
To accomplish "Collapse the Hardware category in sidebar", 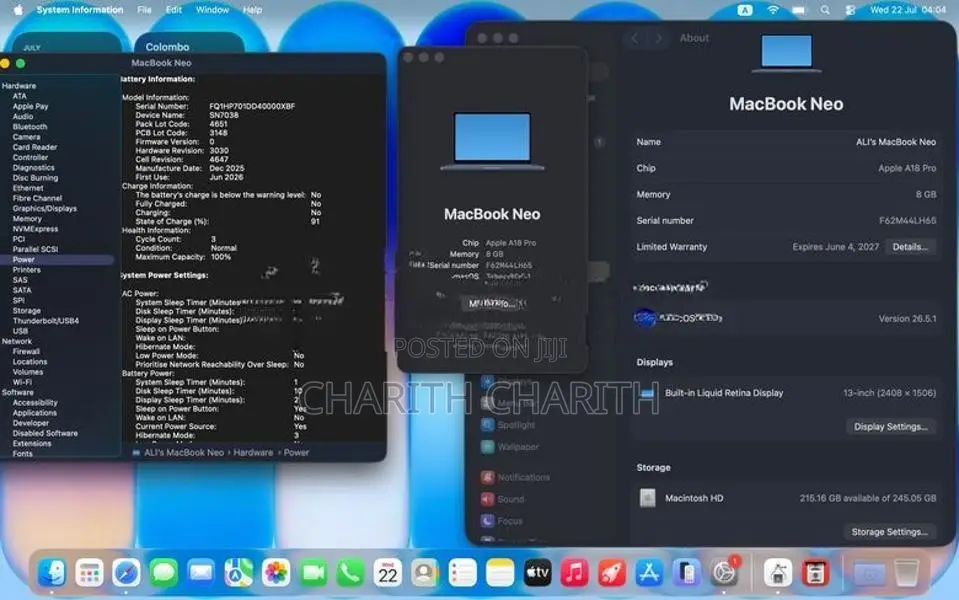I will pos(19,86).
